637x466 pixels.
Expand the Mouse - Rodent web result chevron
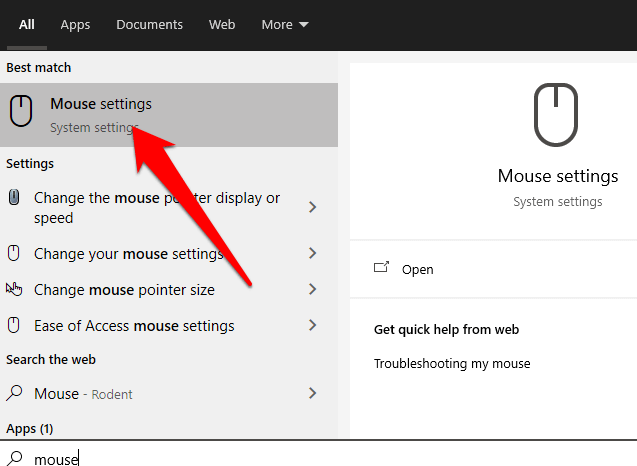click(x=312, y=394)
